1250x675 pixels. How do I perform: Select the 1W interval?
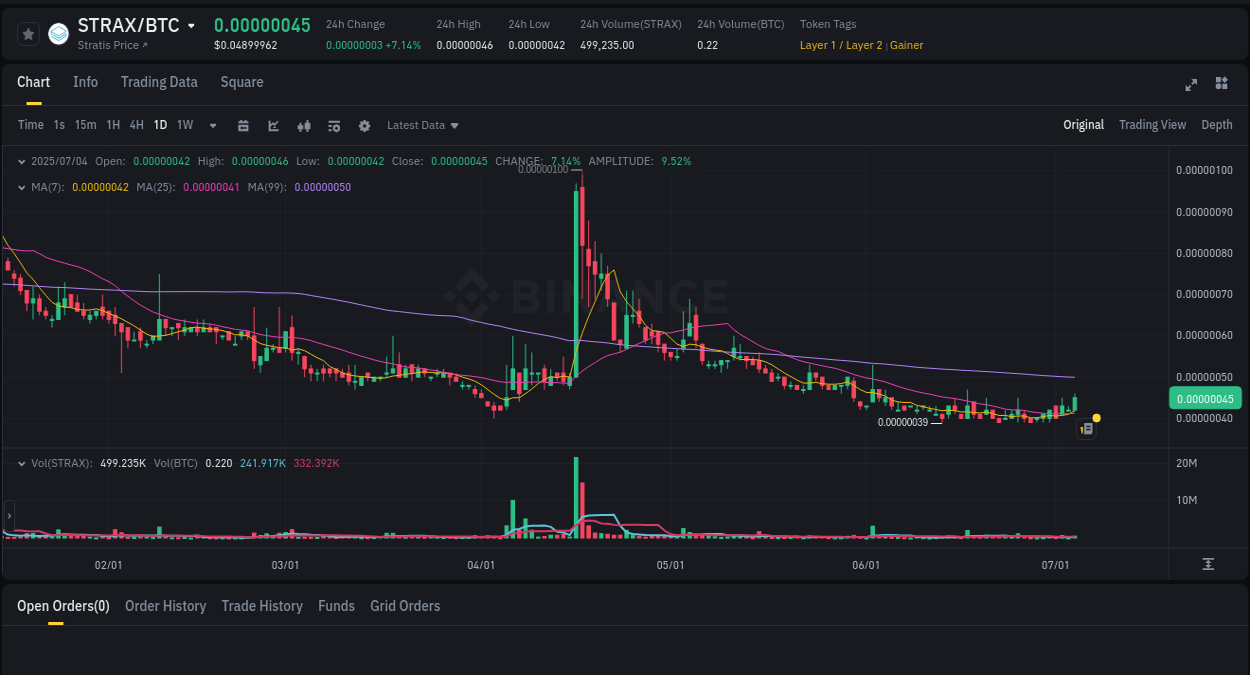coord(185,125)
